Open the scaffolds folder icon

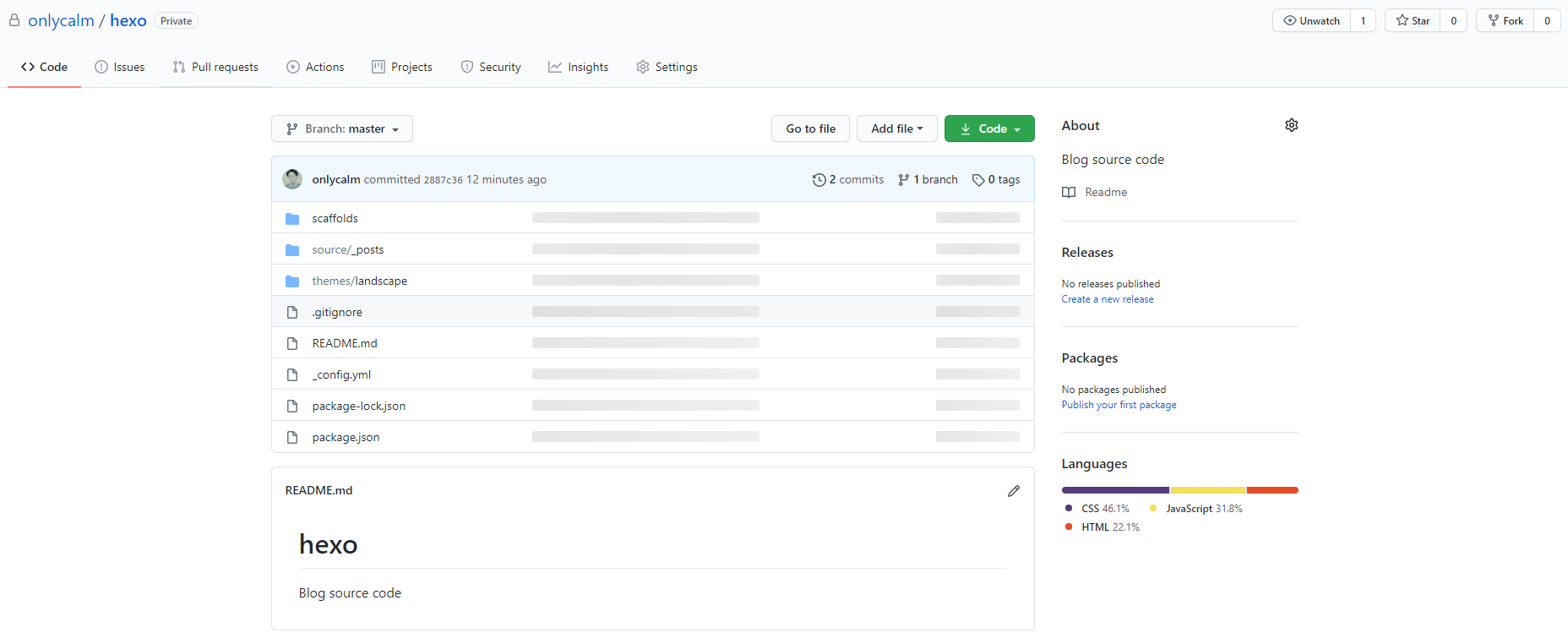tap(292, 218)
